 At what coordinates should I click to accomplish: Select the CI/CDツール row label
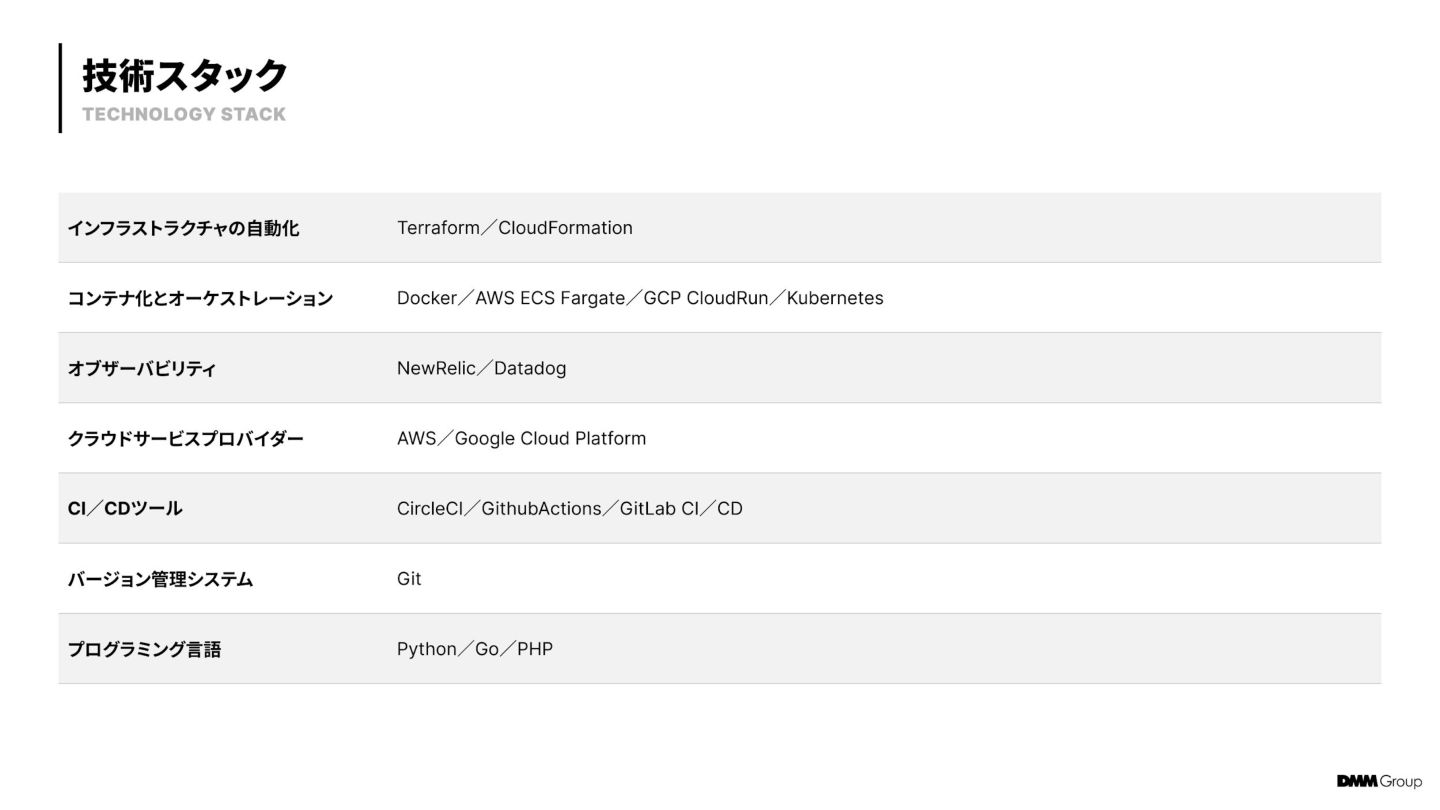(x=125, y=508)
